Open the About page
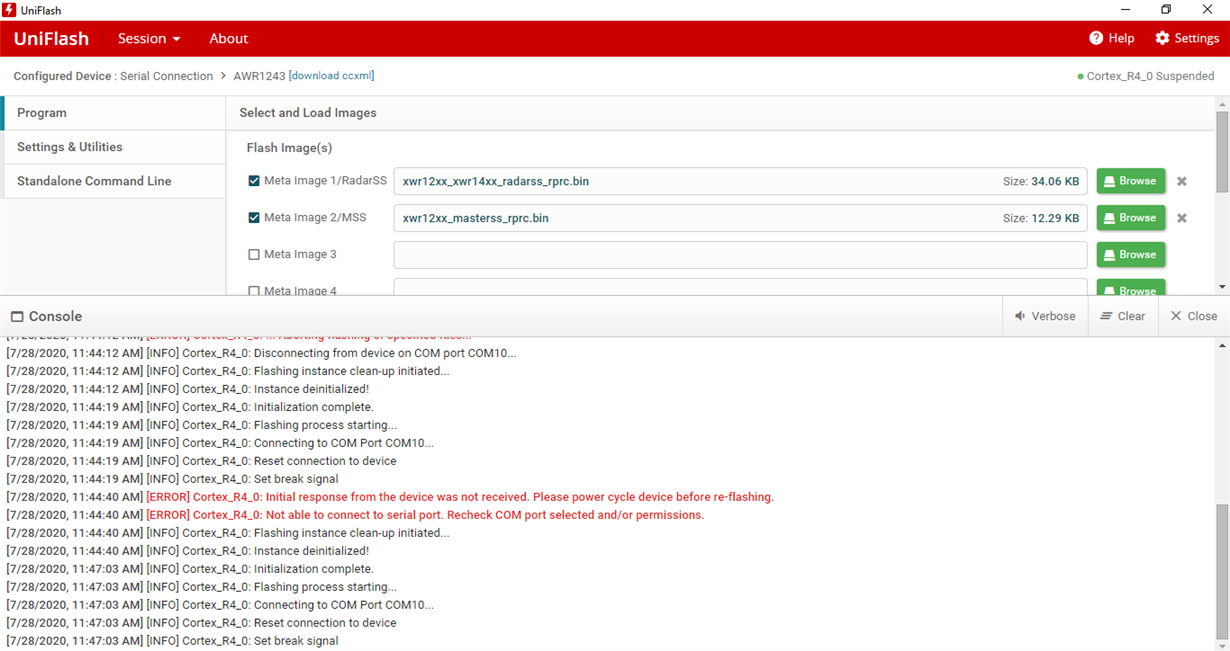 (x=228, y=39)
